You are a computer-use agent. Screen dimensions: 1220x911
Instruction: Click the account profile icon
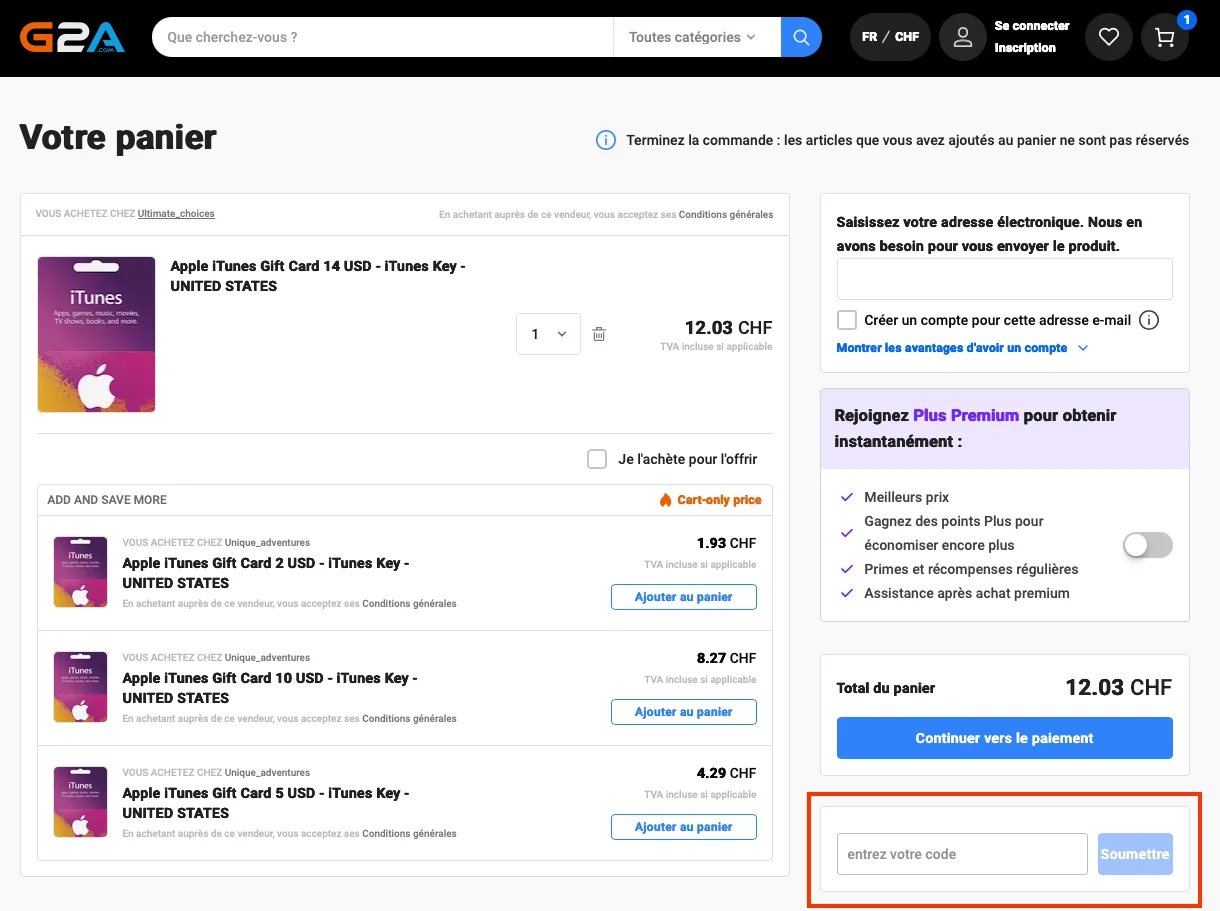coord(962,36)
